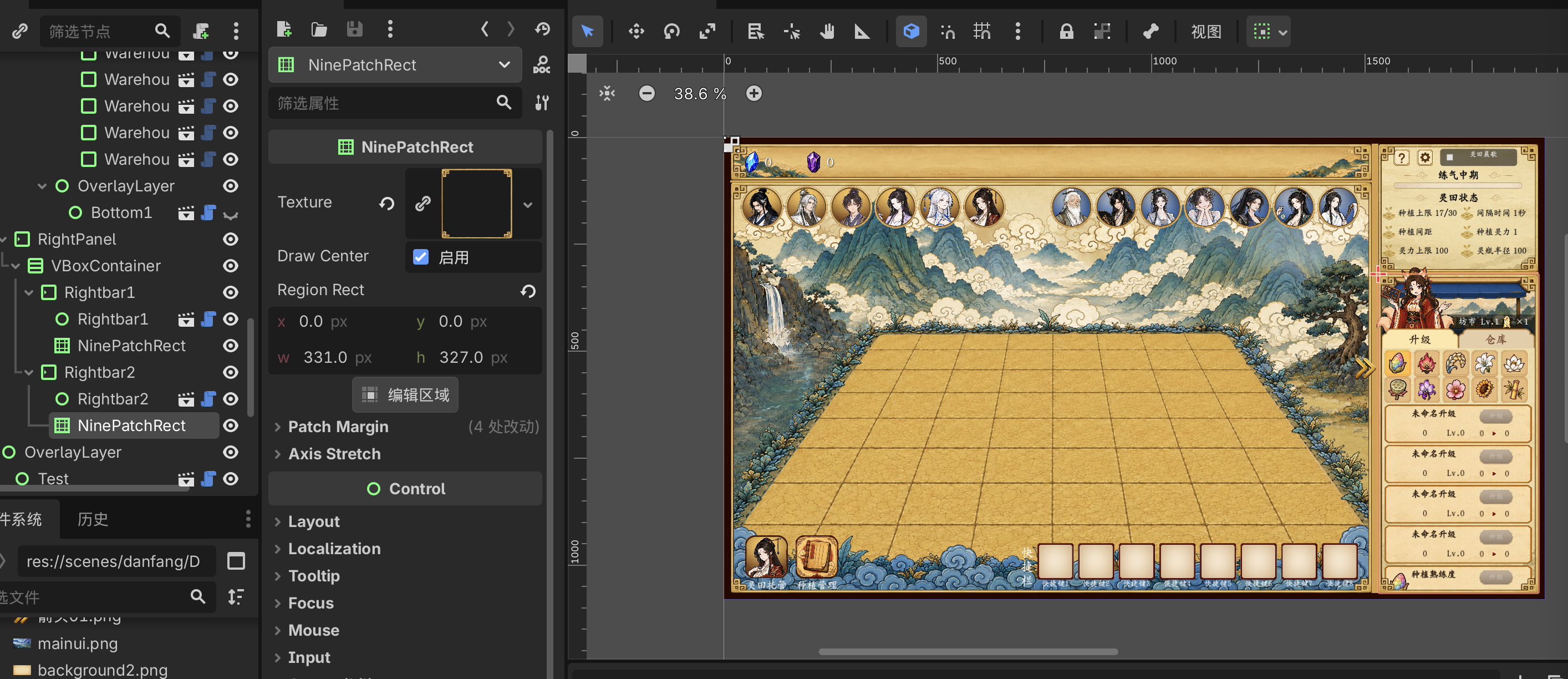
Task: Toggle smart snap magnet with dots
Action: [x=947, y=31]
